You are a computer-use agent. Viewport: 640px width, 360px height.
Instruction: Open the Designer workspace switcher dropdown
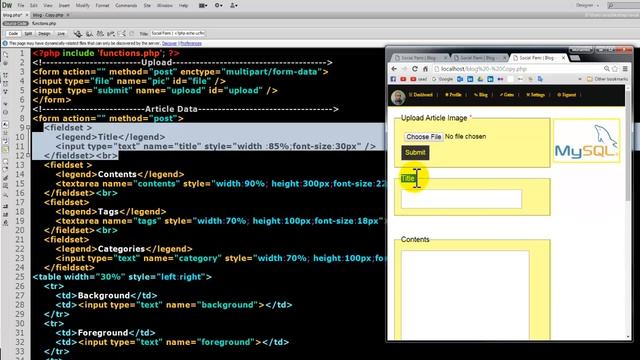coord(587,5)
